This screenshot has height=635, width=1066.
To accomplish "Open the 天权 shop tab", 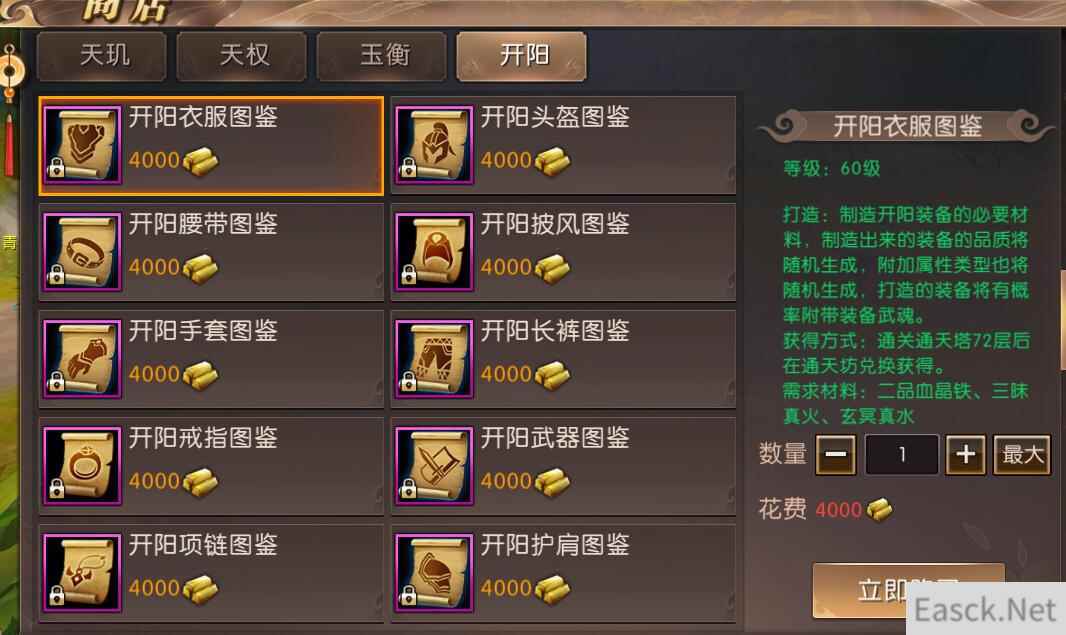I will click(x=242, y=56).
